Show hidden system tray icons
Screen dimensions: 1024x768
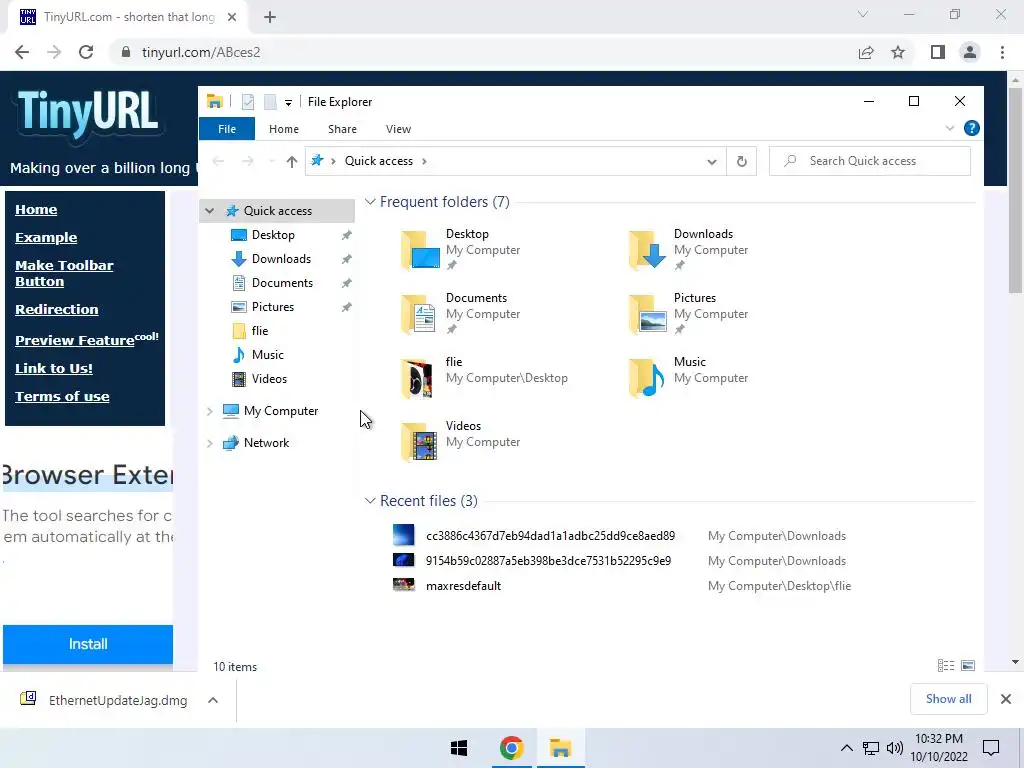point(846,748)
